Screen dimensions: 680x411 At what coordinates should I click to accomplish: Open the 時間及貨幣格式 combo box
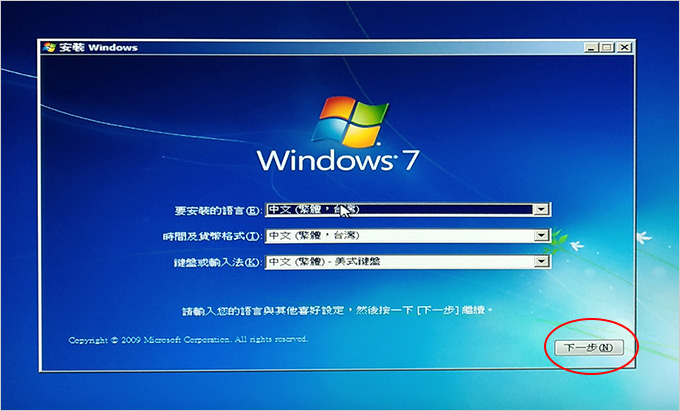pyautogui.click(x=408, y=236)
